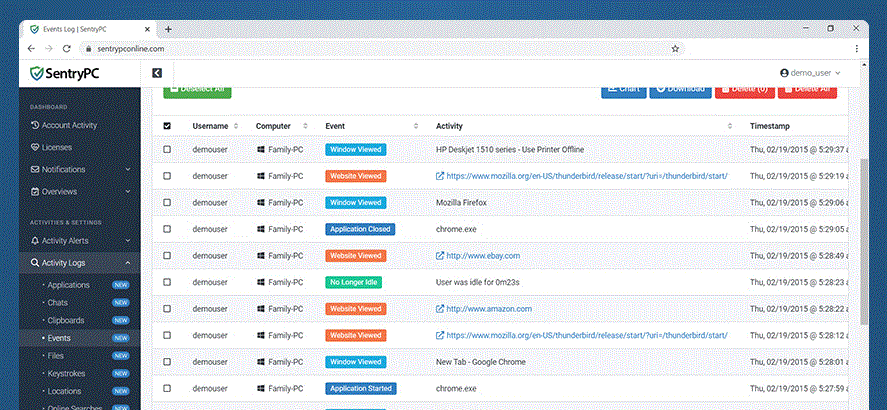Viewport: 887px width, 410px height.
Task: Open the demo_user dropdown arrow
Action: click(838, 73)
